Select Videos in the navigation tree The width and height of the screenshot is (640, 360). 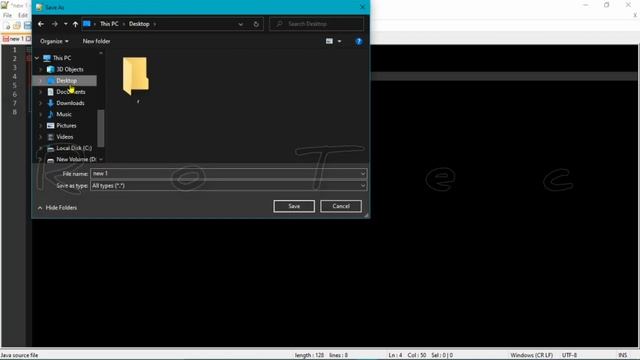pos(64,137)
